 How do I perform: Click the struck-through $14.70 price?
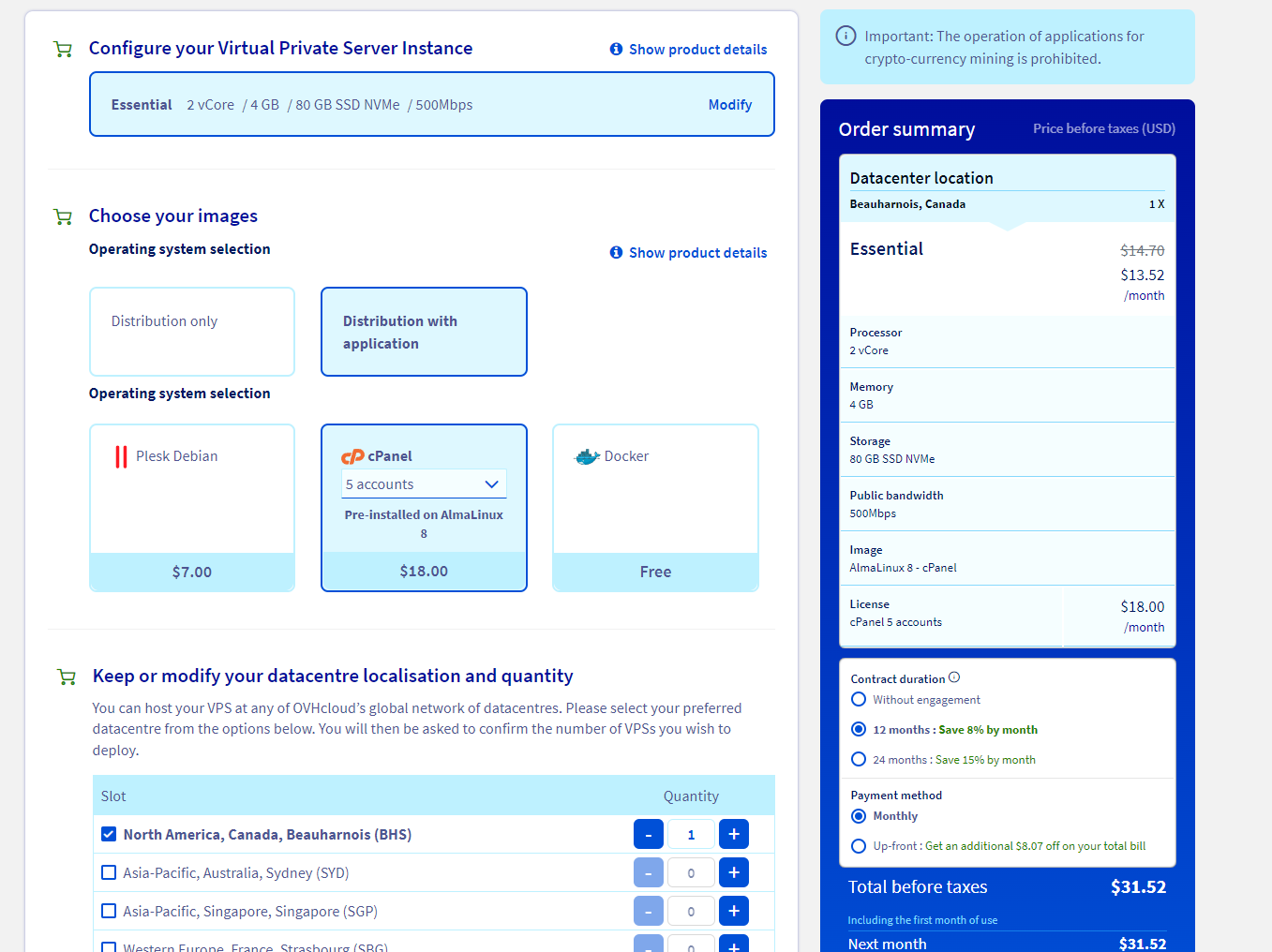click(1142, 251)
